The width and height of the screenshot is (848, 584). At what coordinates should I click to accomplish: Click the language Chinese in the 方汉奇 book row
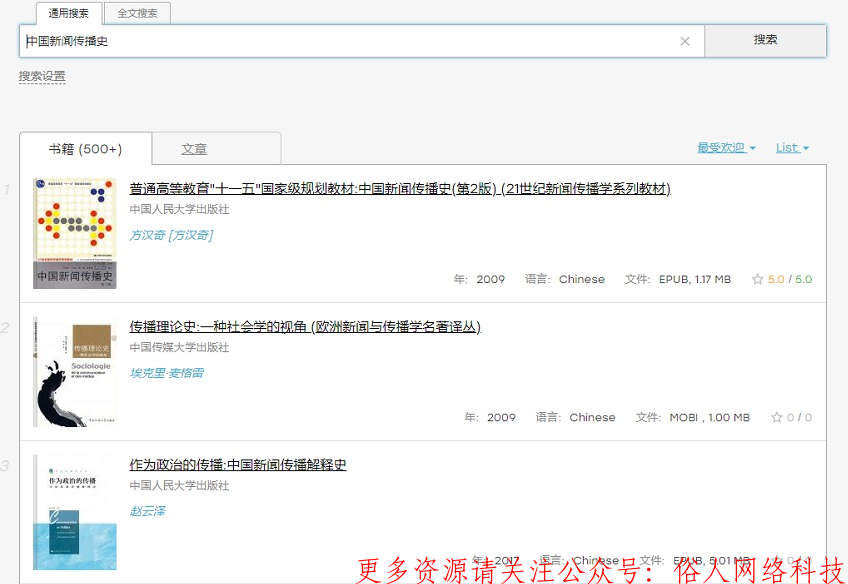tap(582, 279)
